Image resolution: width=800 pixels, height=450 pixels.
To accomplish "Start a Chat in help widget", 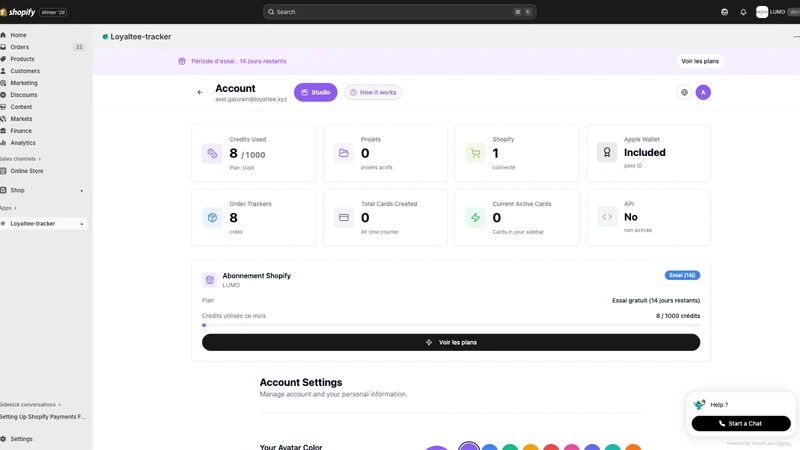I will [741, 423].
